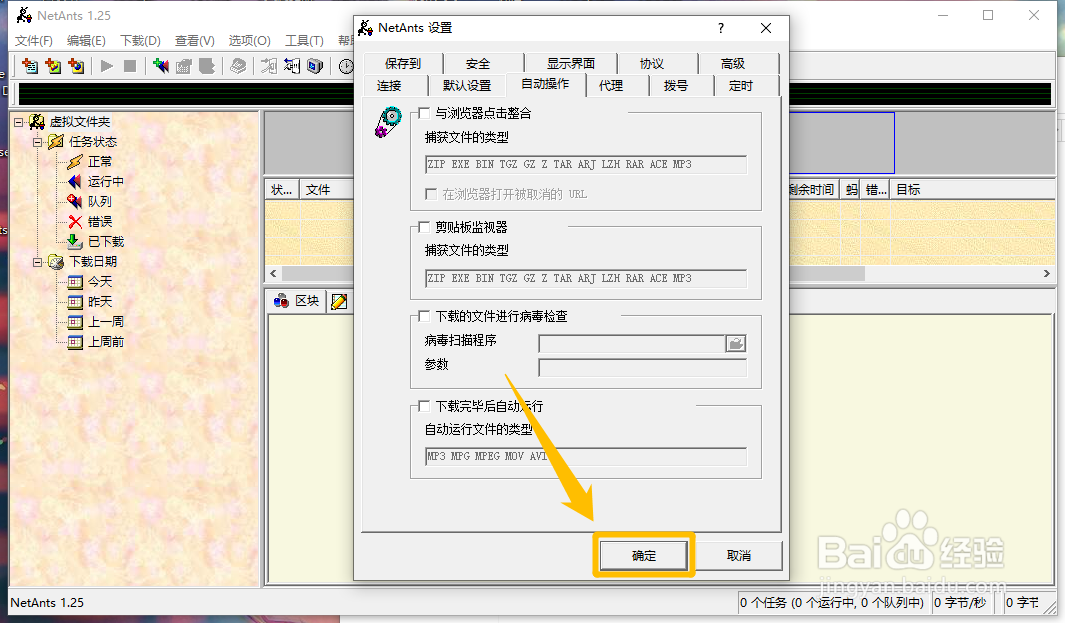Open the 选项(O) menu
The width and height of the screenshot is (1065, 623).
pos(249,41)
